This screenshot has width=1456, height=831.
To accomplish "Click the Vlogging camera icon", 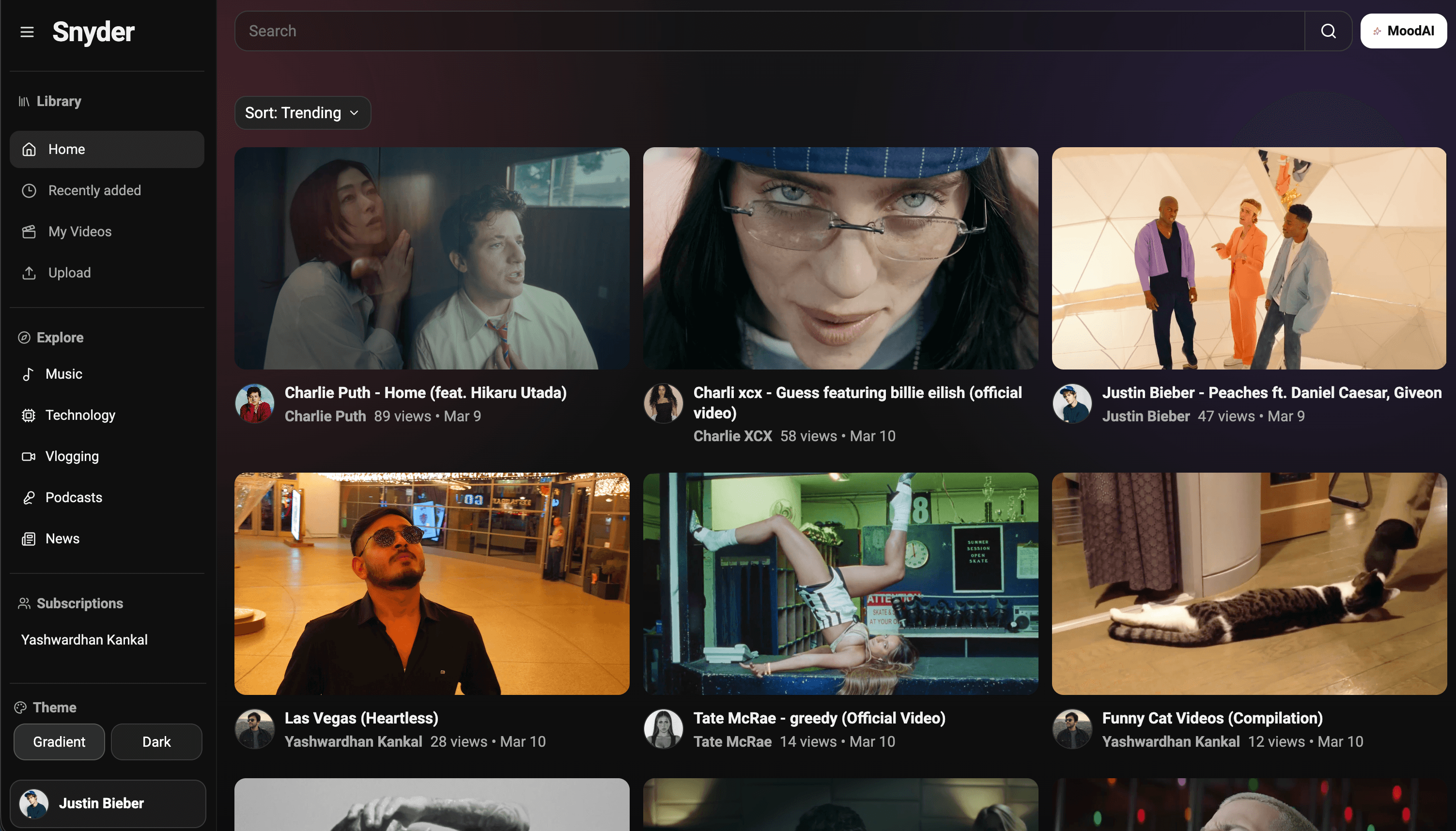I will [28, 457].
